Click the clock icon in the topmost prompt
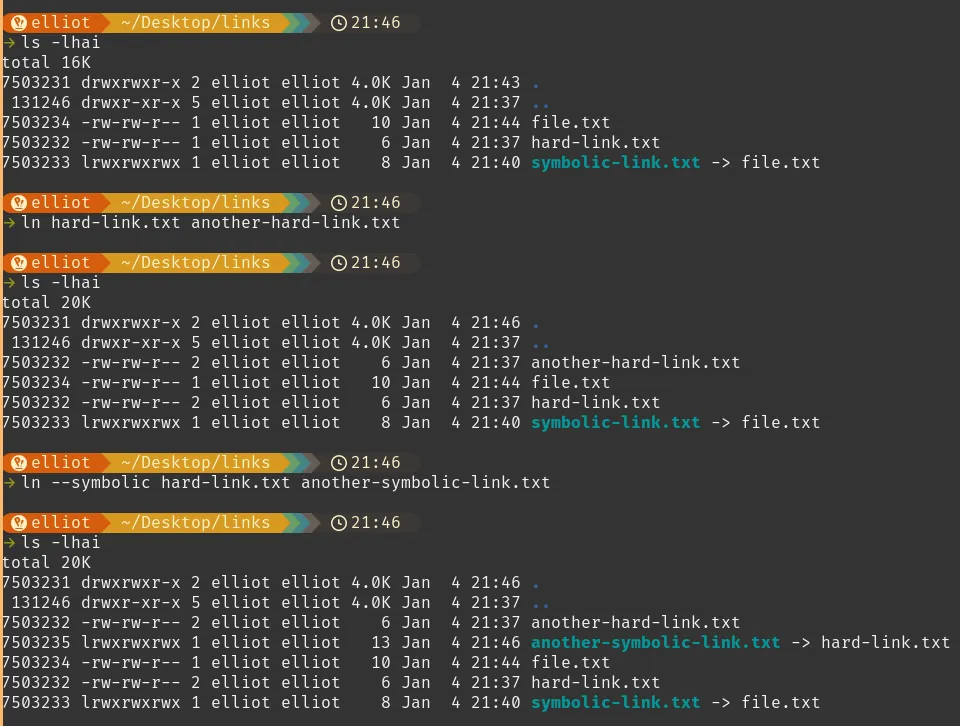 (x=339, y=22)
